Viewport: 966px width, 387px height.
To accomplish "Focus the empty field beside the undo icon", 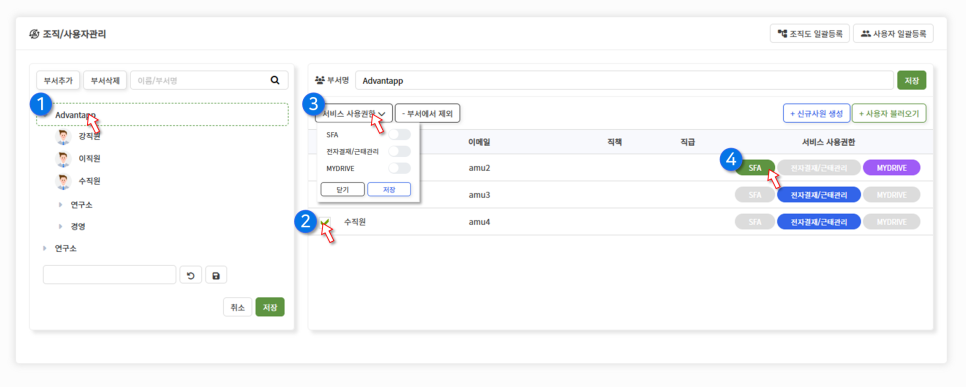I will click(110, 275).
